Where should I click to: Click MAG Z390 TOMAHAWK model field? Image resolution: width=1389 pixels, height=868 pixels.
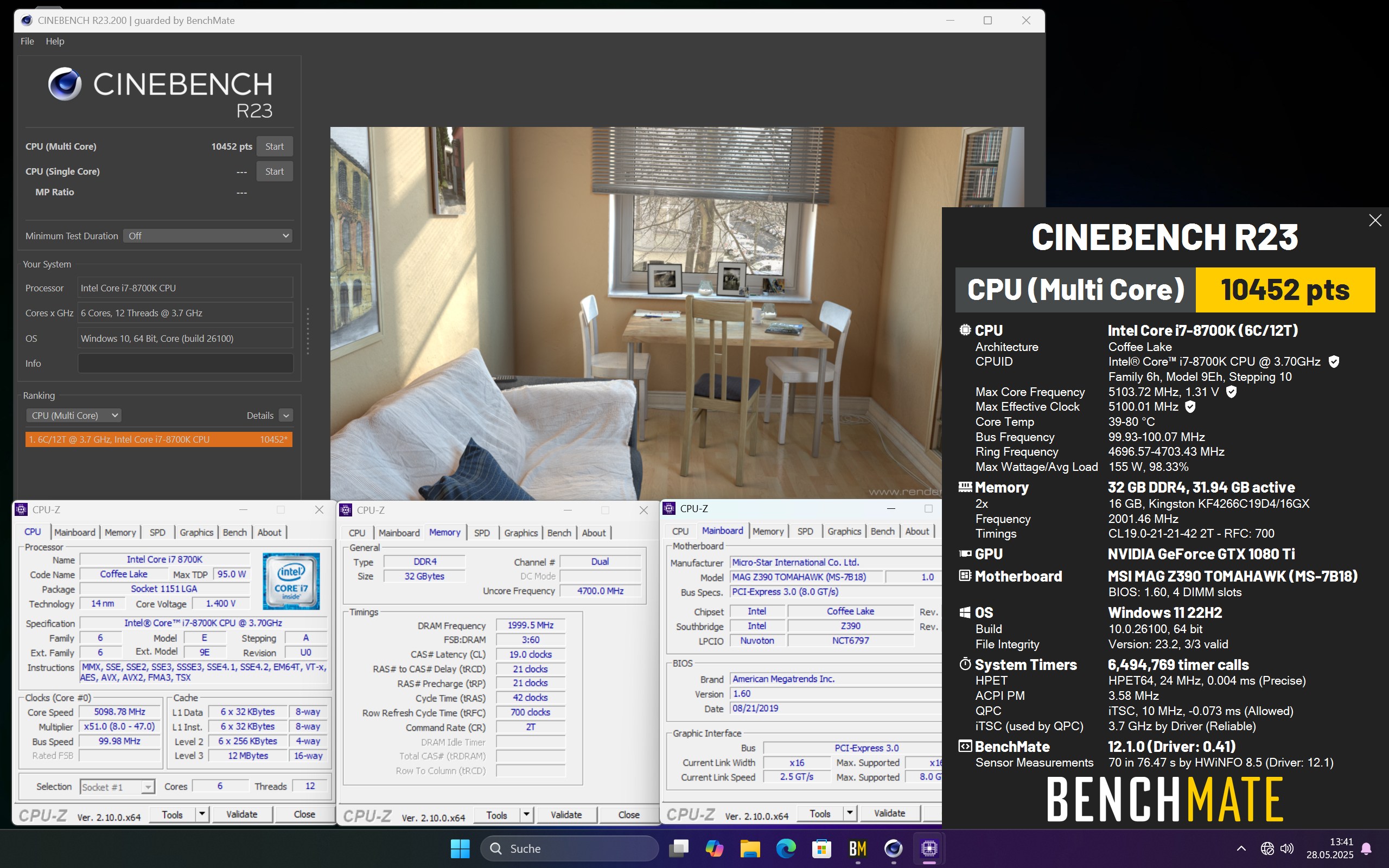(805, 577)
